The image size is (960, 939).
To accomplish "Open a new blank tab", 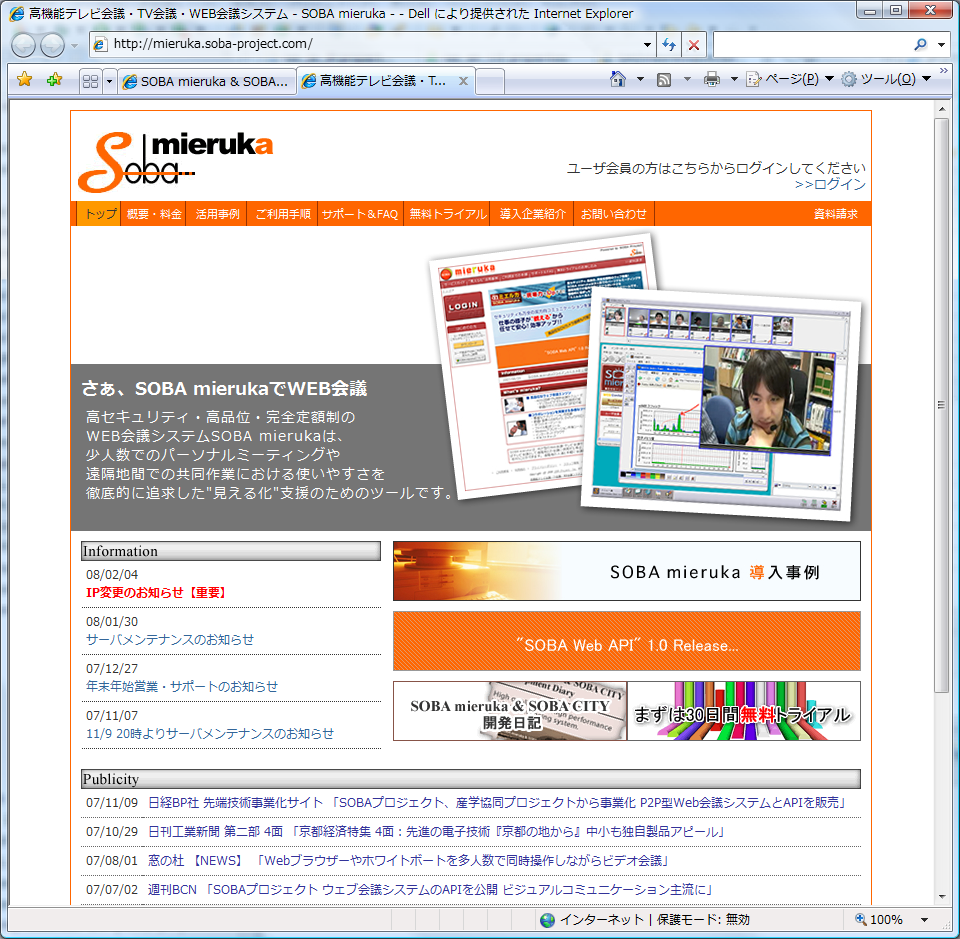I will tap(490, 81).
